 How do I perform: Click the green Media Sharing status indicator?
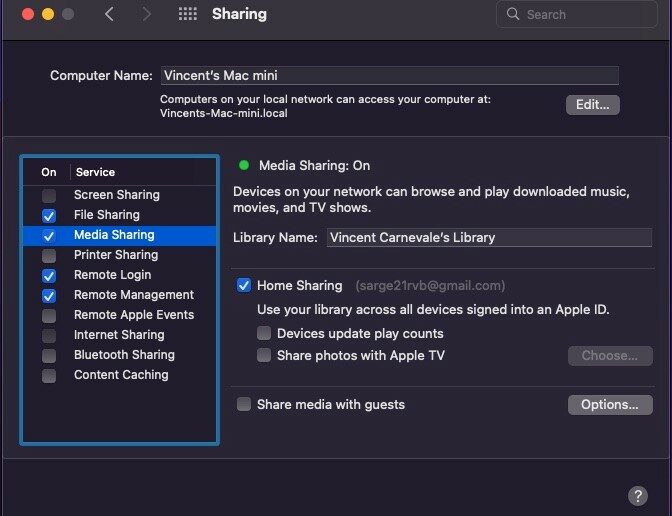pyautogui.click(x=244, y=165)
